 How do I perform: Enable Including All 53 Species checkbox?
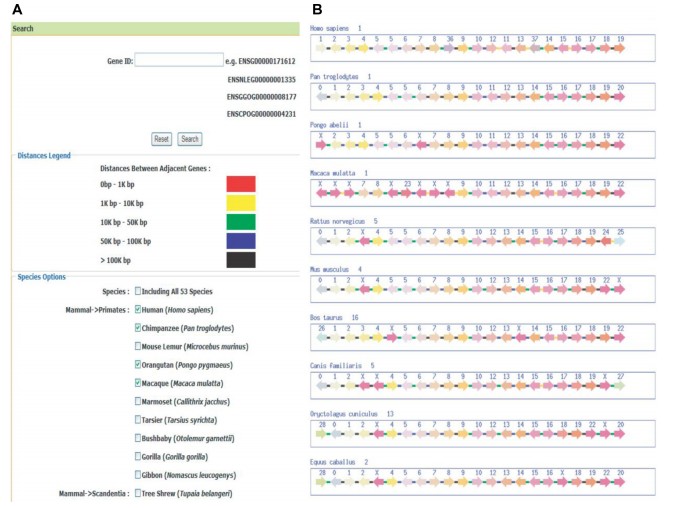click(138, 292)
